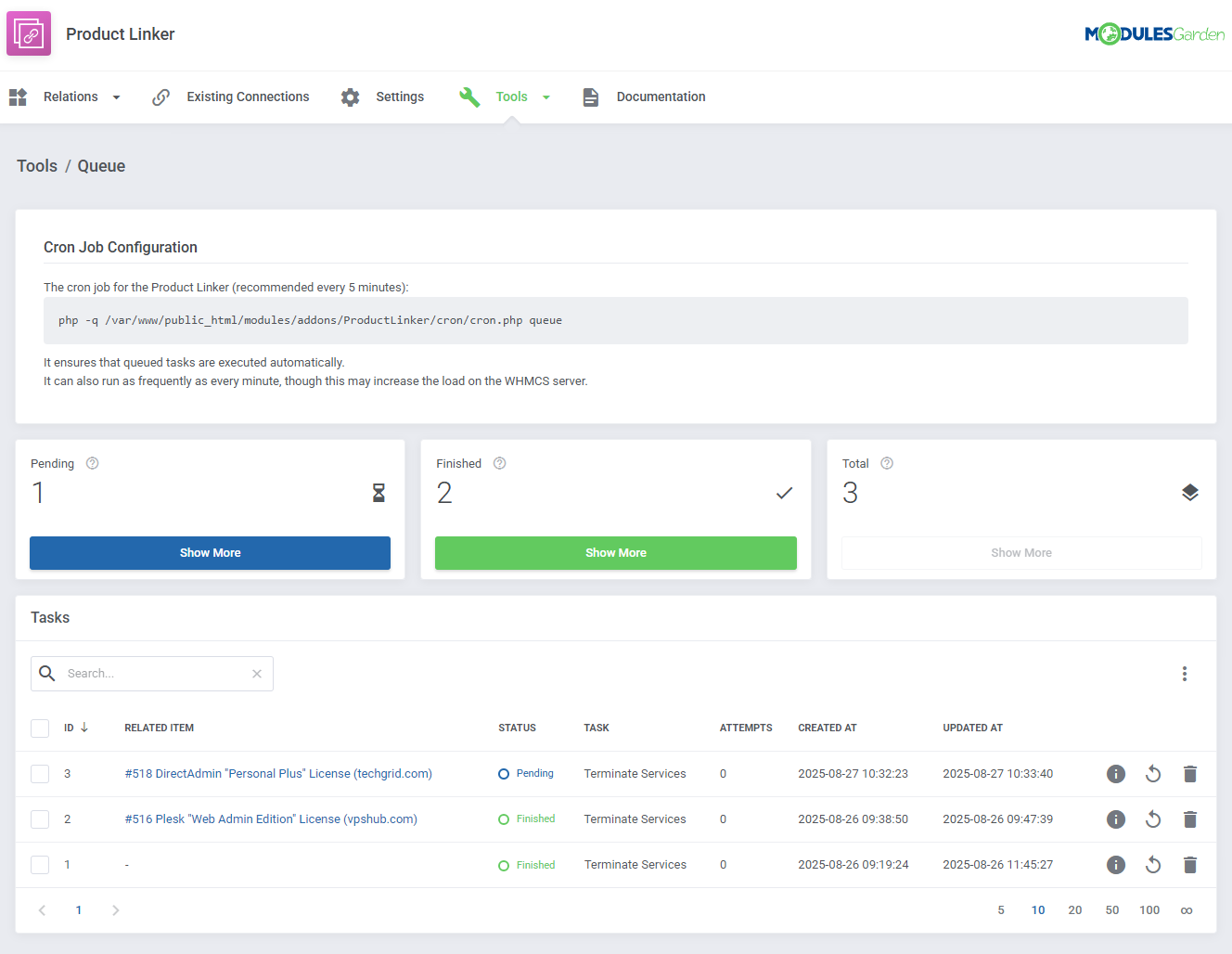This screenshot has height=954, width=1232.
Task: Show 100 tasks per page
Action: (1149, 910)
